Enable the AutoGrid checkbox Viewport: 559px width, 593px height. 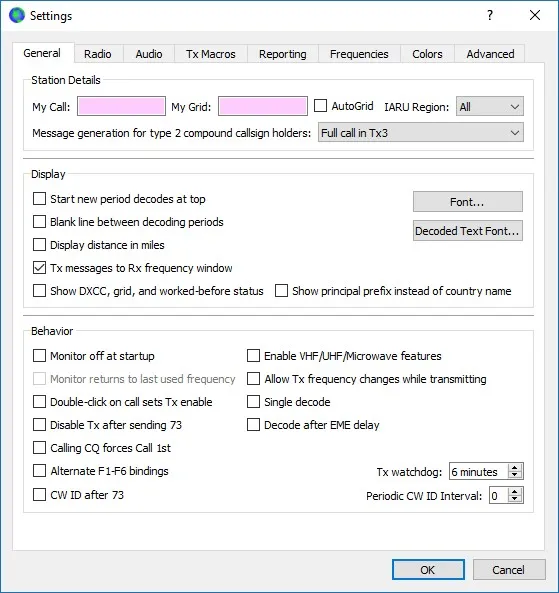pyautogui.click(x=320, y=106)
